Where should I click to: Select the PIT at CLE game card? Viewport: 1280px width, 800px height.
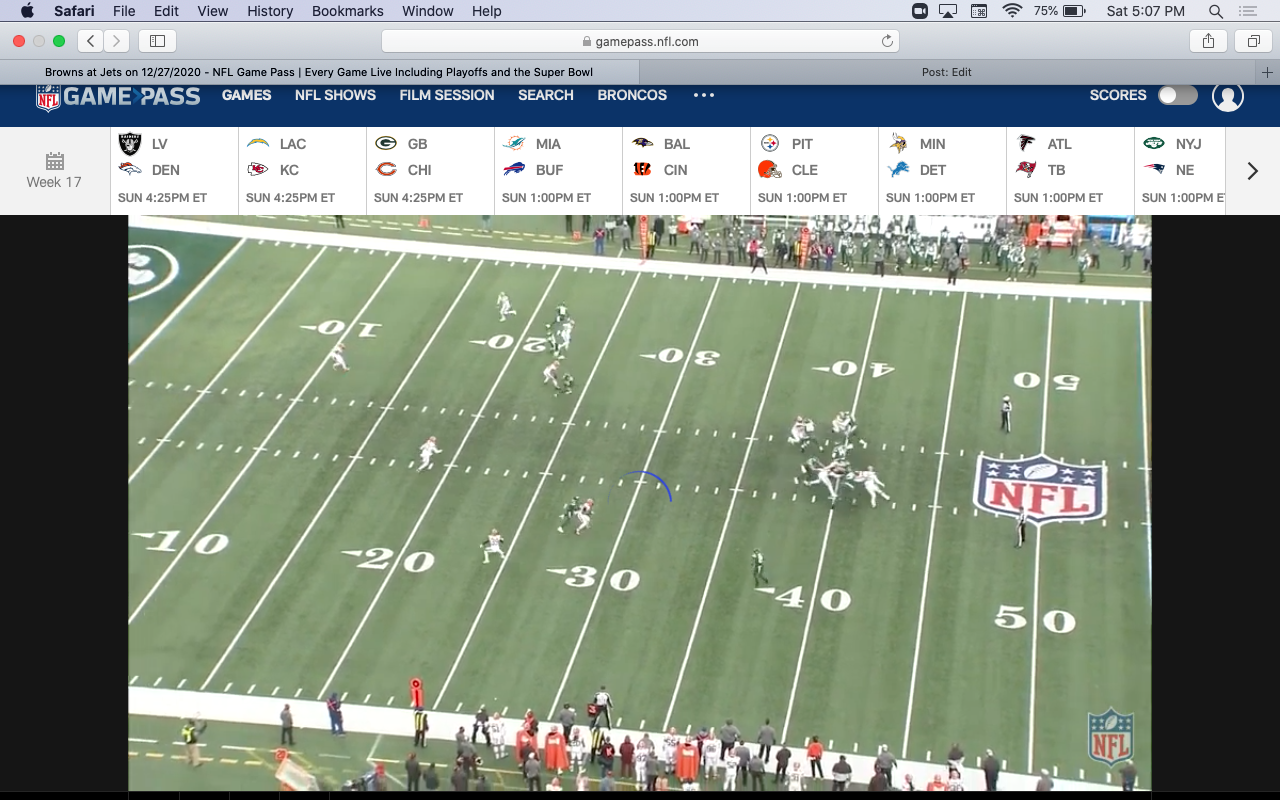pyautogui.click(x=814, y=170)
